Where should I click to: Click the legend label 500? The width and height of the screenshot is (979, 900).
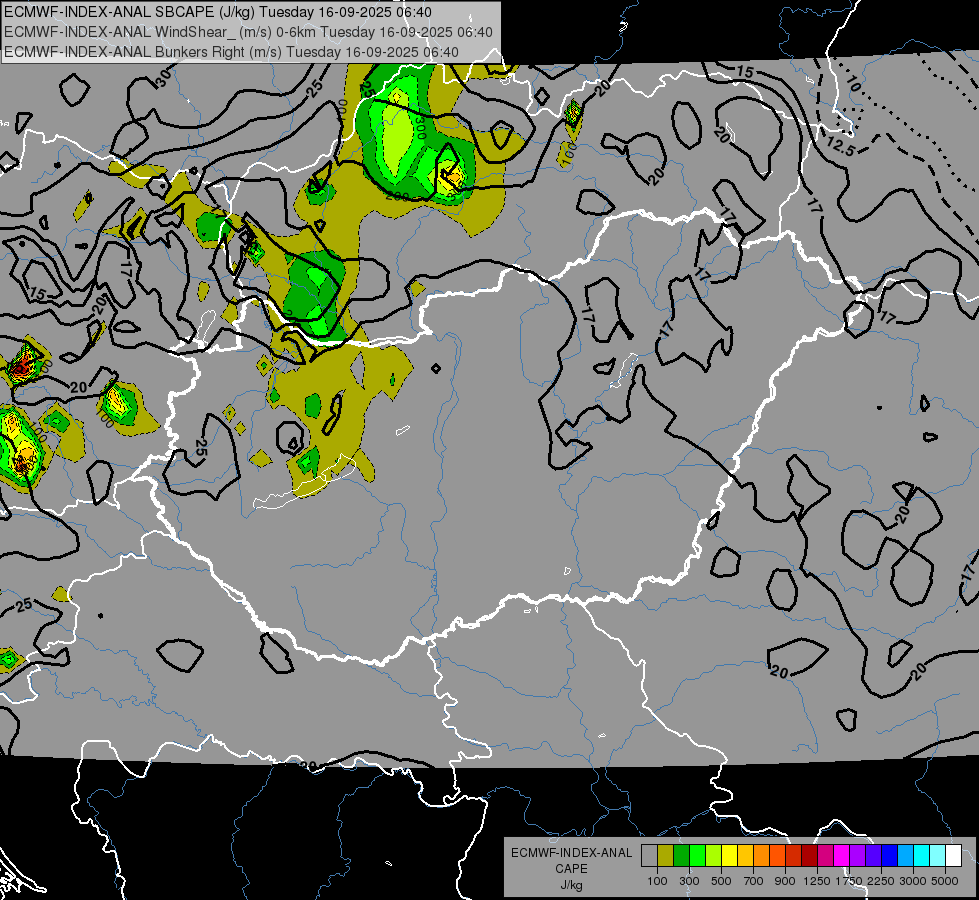point(721,881)
